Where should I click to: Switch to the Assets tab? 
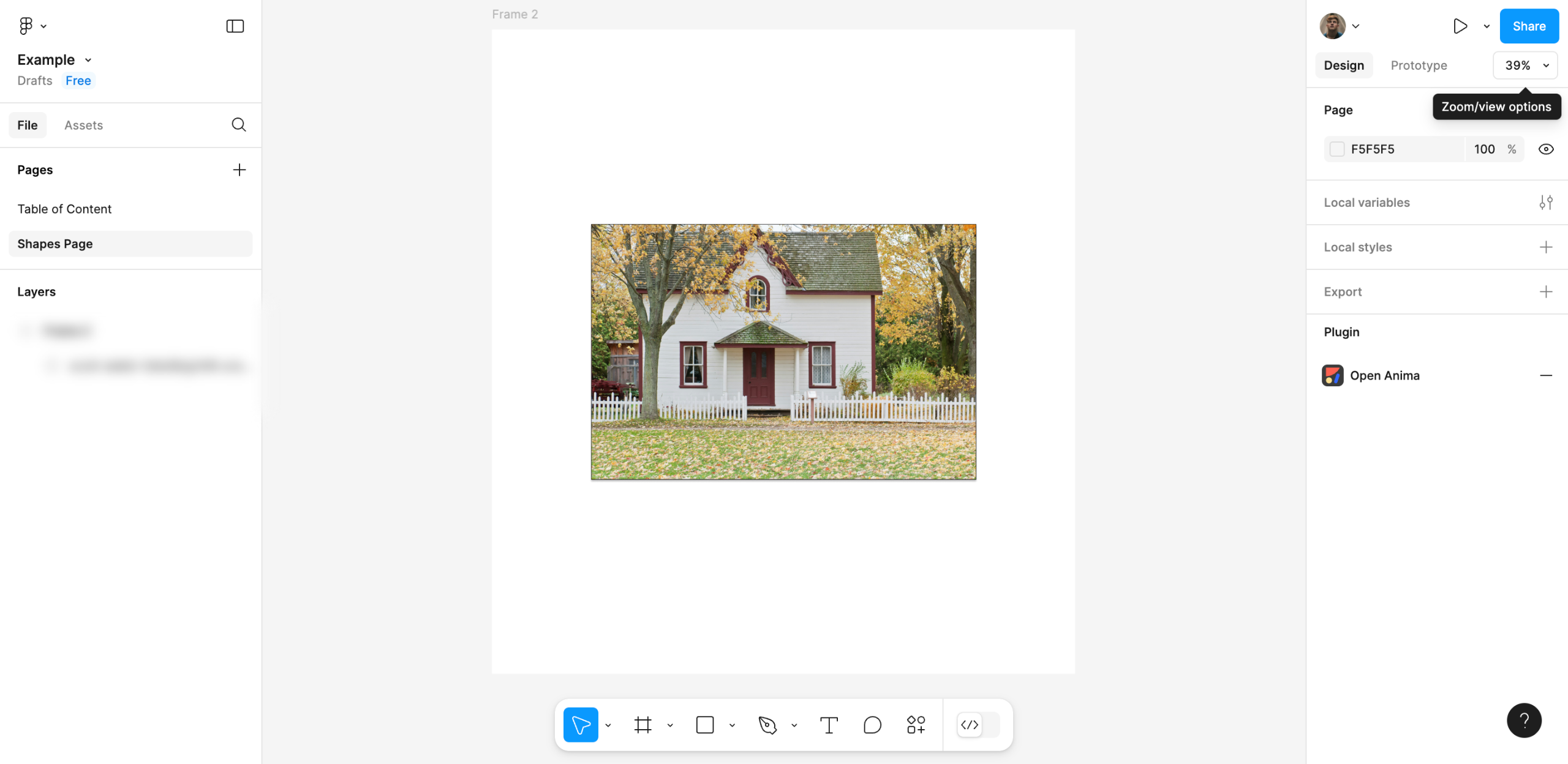pyautogui.click(x=83, y=125)
